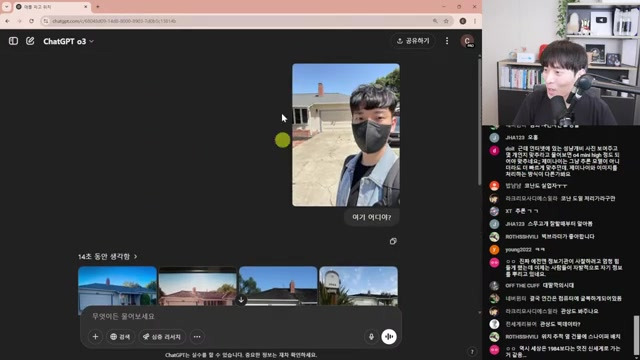
Task: Open more tools ellipsis in composer
Action: pos(197,337)
